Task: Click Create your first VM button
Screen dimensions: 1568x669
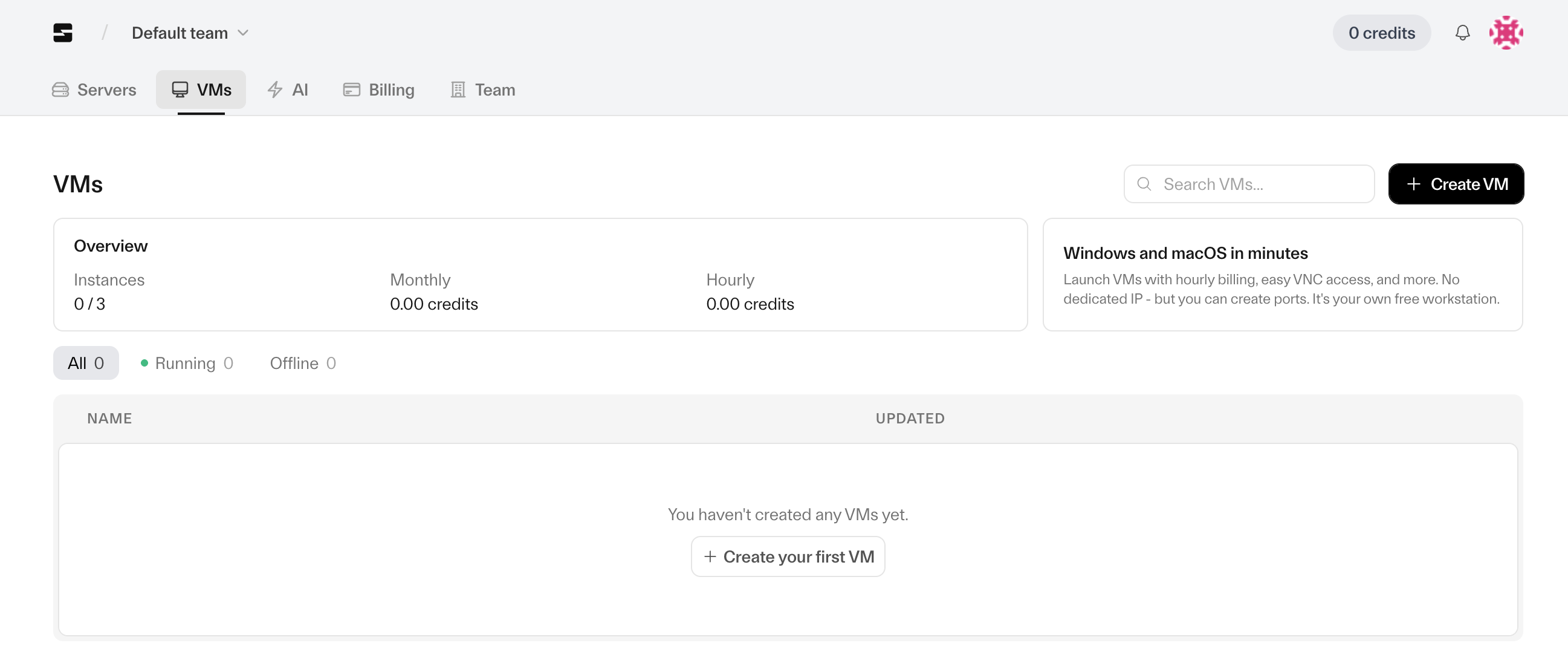Action: click(x=788, y=557)
